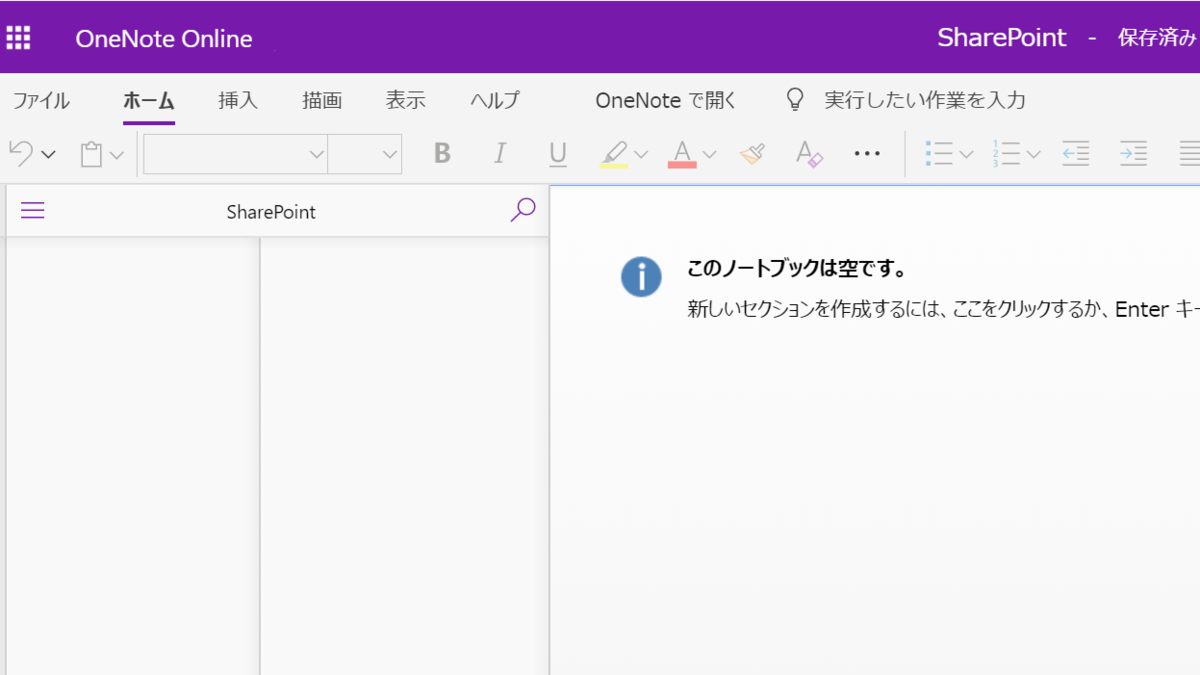Screen dimensions: 1200x675
Task: Select the Format Painter brush icon
Action: click(752, 154)
